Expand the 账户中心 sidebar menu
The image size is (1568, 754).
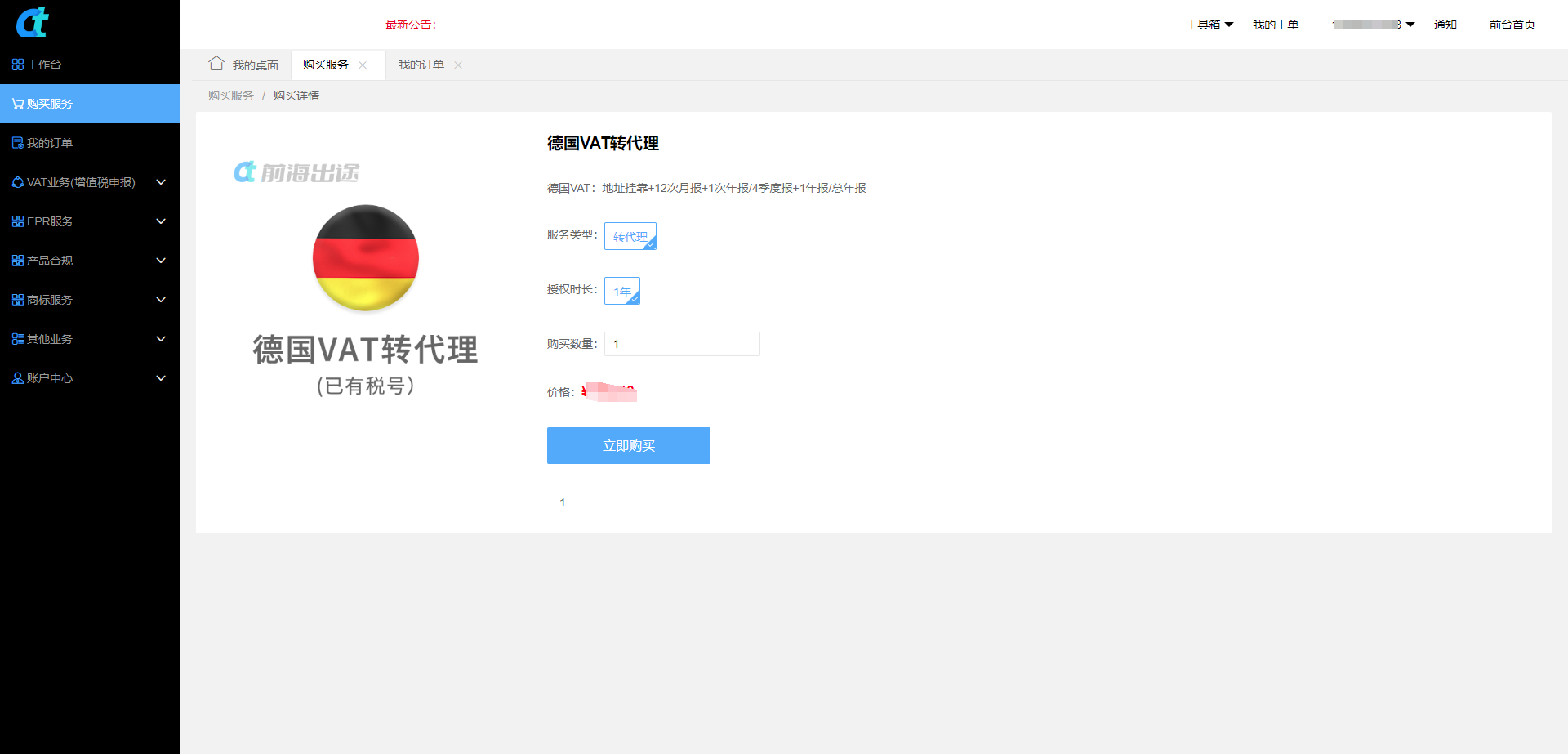88,378
